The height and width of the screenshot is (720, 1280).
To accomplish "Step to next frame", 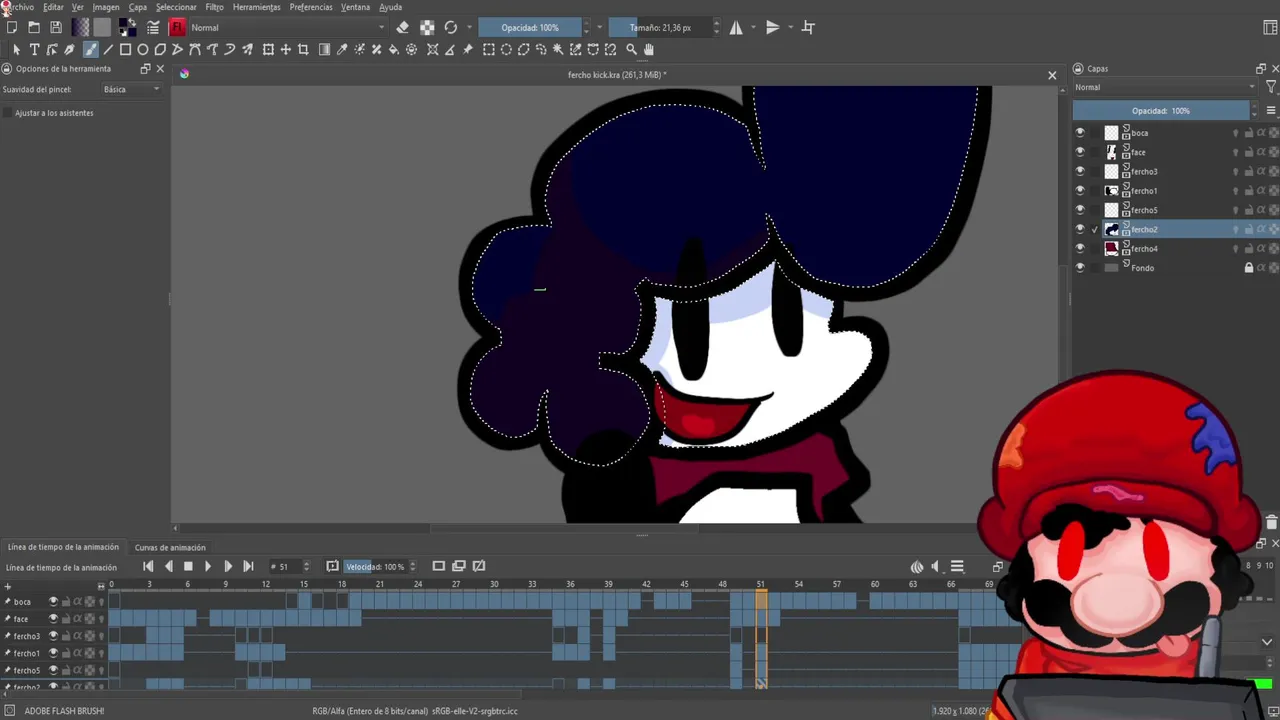I will 228,566.
